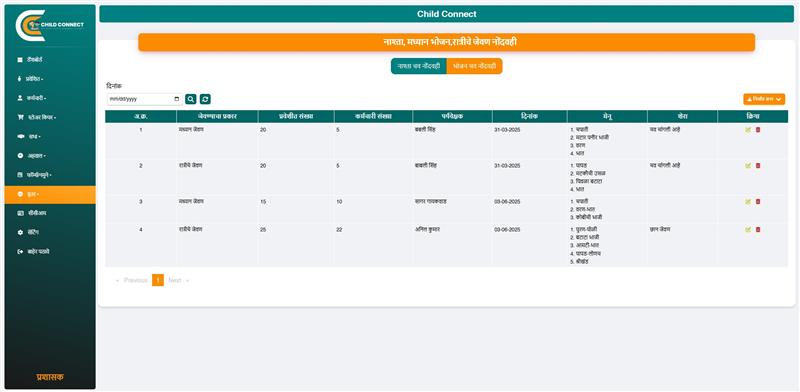The width and height of the screenshot is (800, 392).
Task: Click the orange page heading banner
Action: [x=446, y=42]
